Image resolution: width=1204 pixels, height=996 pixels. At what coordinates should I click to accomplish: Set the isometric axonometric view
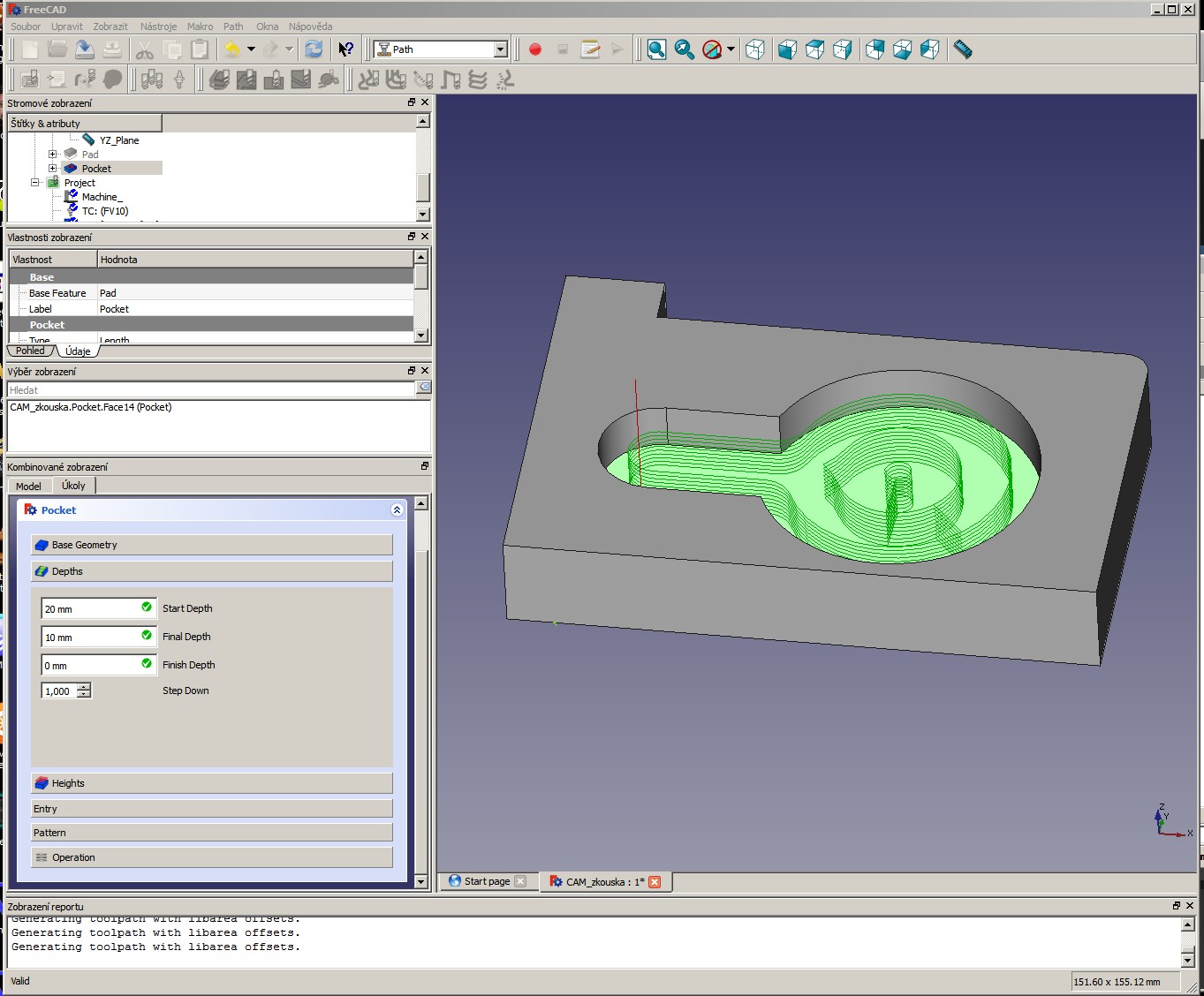click(x=755, y=49)
